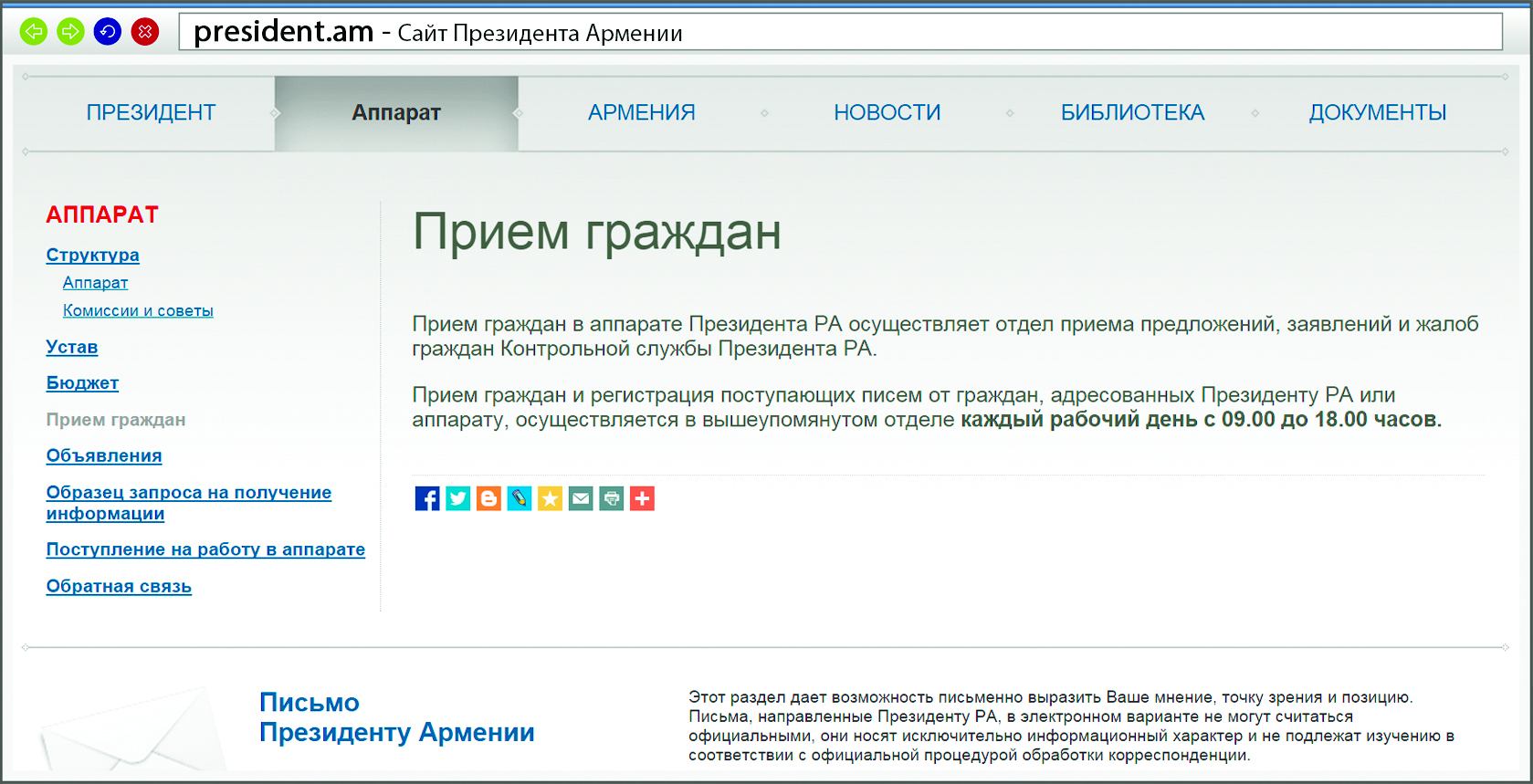
Task: Go to the Устав page
Action: click(72, 347)
